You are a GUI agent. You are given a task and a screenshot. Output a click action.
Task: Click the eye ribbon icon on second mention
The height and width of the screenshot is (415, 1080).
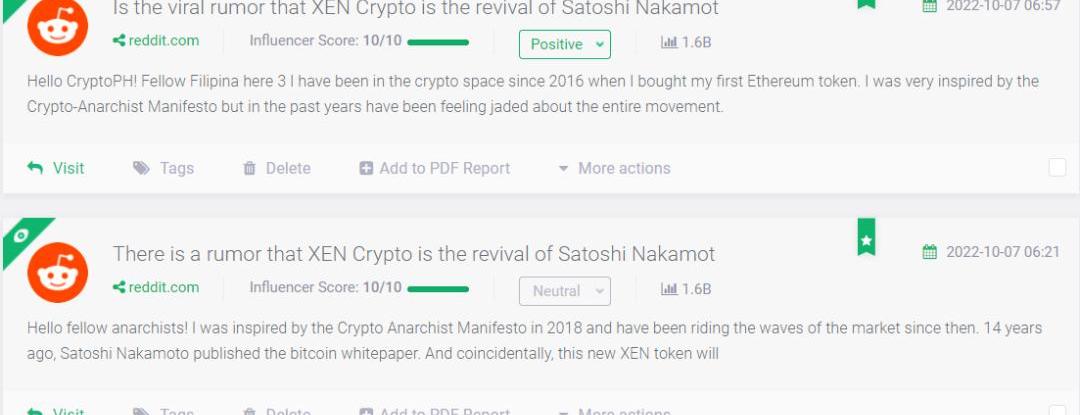21,236
